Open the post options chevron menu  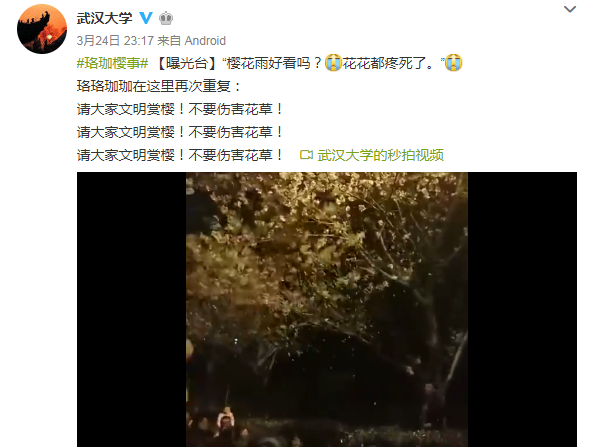[570, 9]
